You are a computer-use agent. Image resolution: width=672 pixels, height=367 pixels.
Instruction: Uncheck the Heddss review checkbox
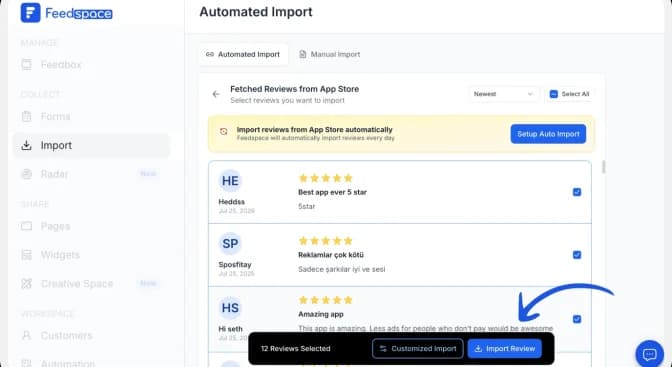click(577, 192)
